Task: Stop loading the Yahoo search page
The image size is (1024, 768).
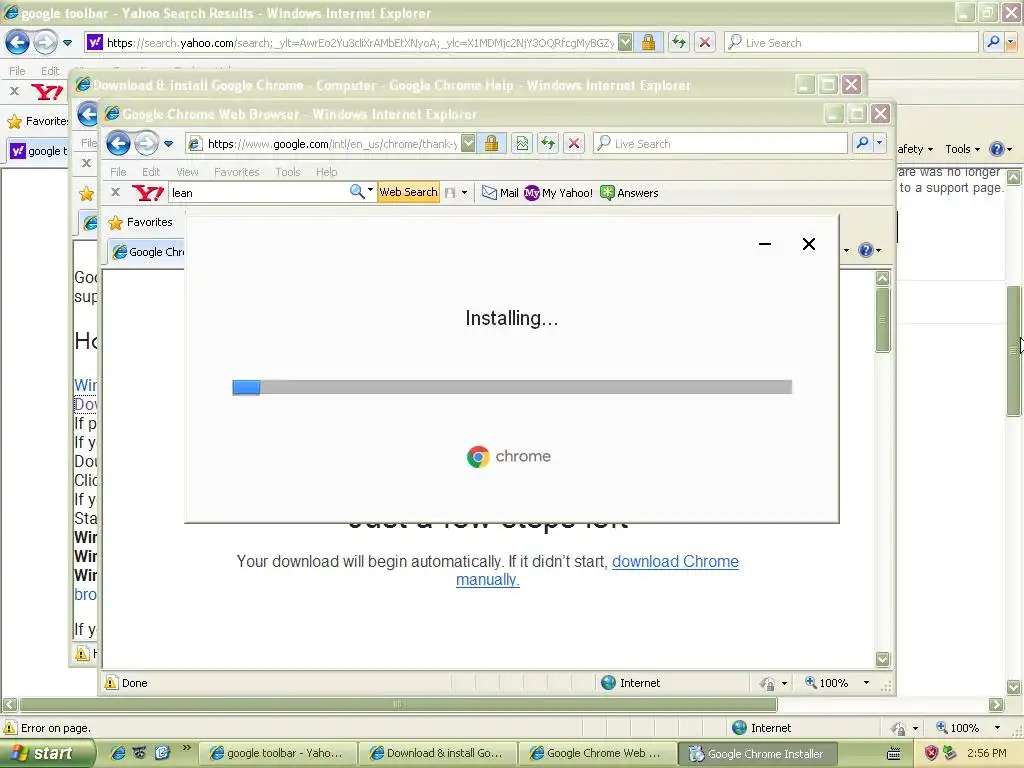Action: coord(705,42)
